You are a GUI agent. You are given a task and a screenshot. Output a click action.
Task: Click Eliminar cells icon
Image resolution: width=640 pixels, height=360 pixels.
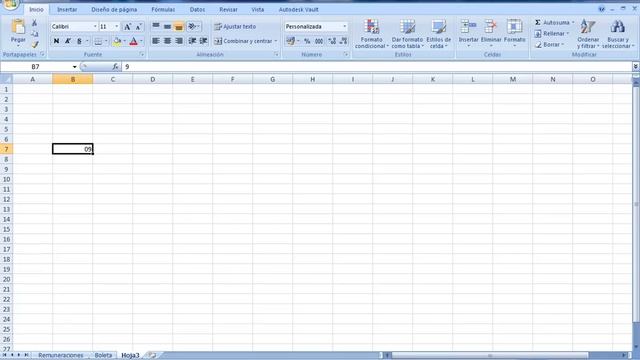click(491, 27)
